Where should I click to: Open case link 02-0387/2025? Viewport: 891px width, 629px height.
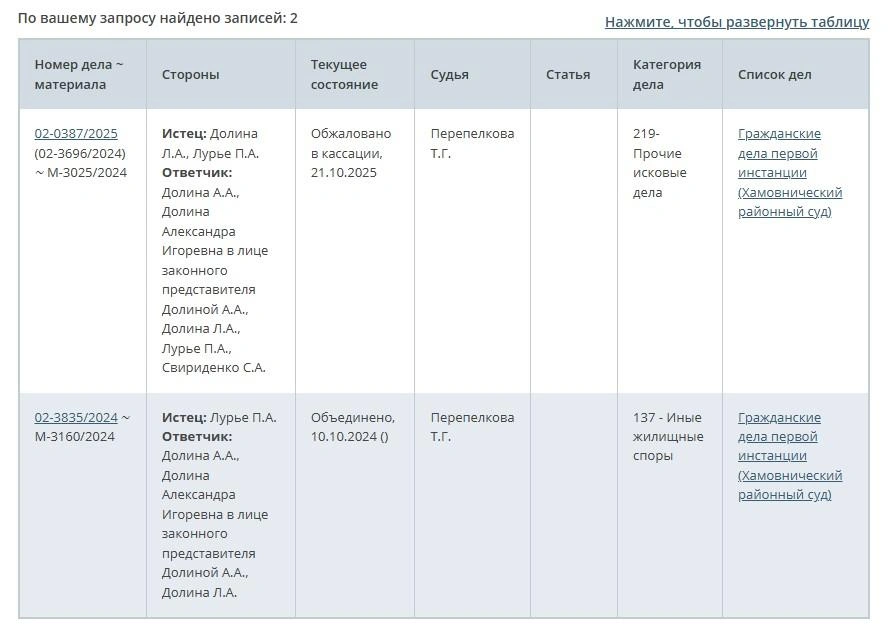coord(76,134)
